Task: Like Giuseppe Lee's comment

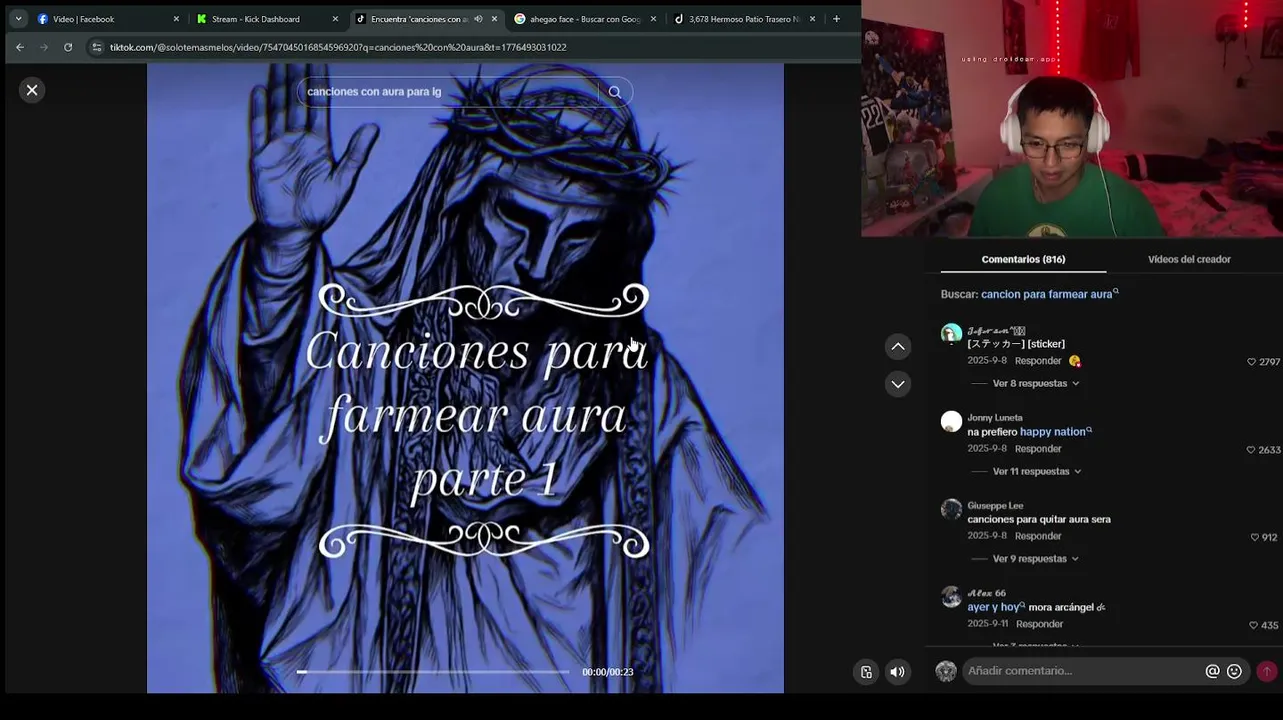Action: [x=1255, y=537]
